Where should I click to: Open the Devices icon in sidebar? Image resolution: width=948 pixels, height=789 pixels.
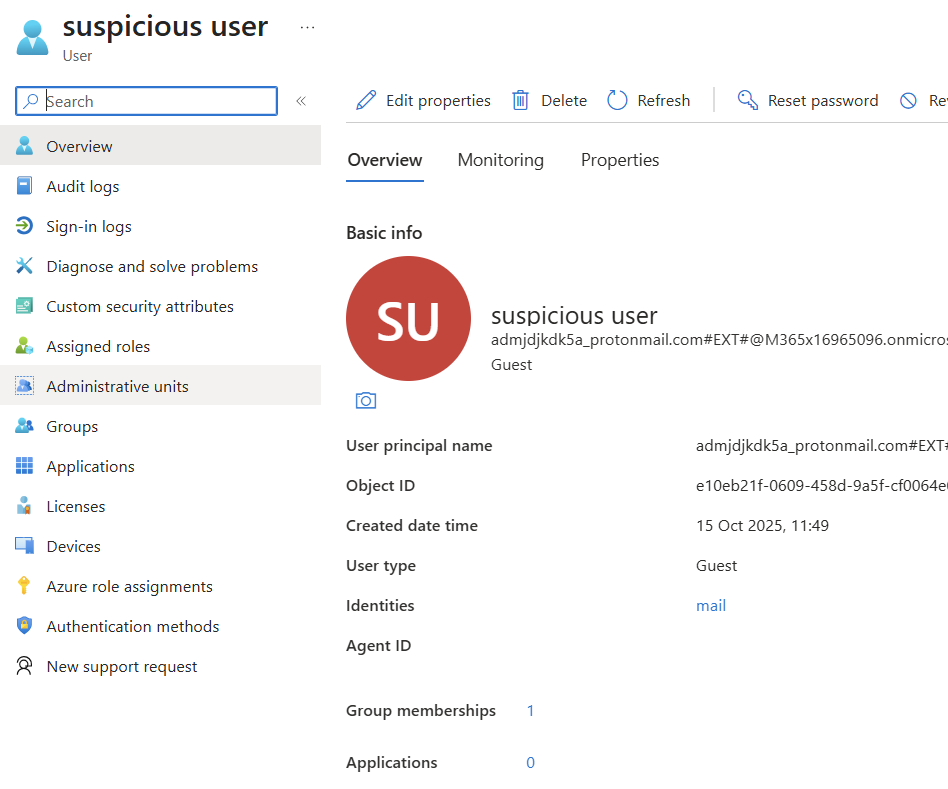pos(25,546)
